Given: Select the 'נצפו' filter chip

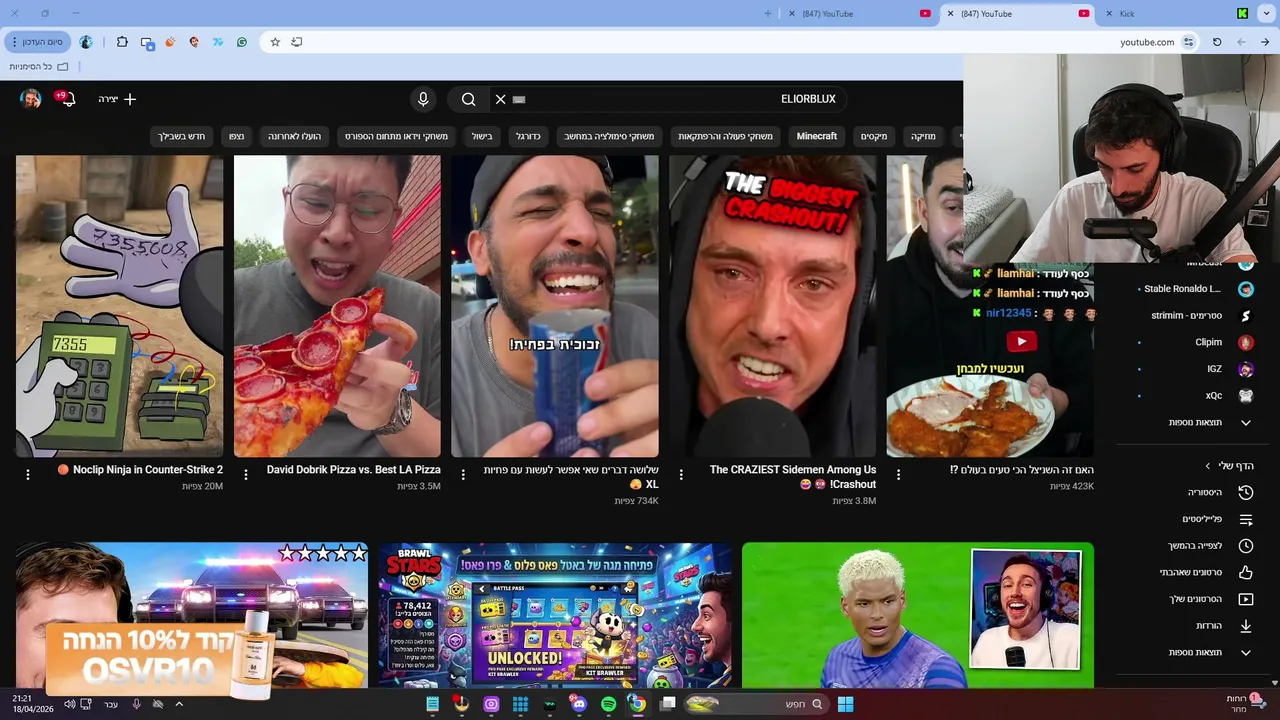Looking at the screenshot, I should [236, 136].
